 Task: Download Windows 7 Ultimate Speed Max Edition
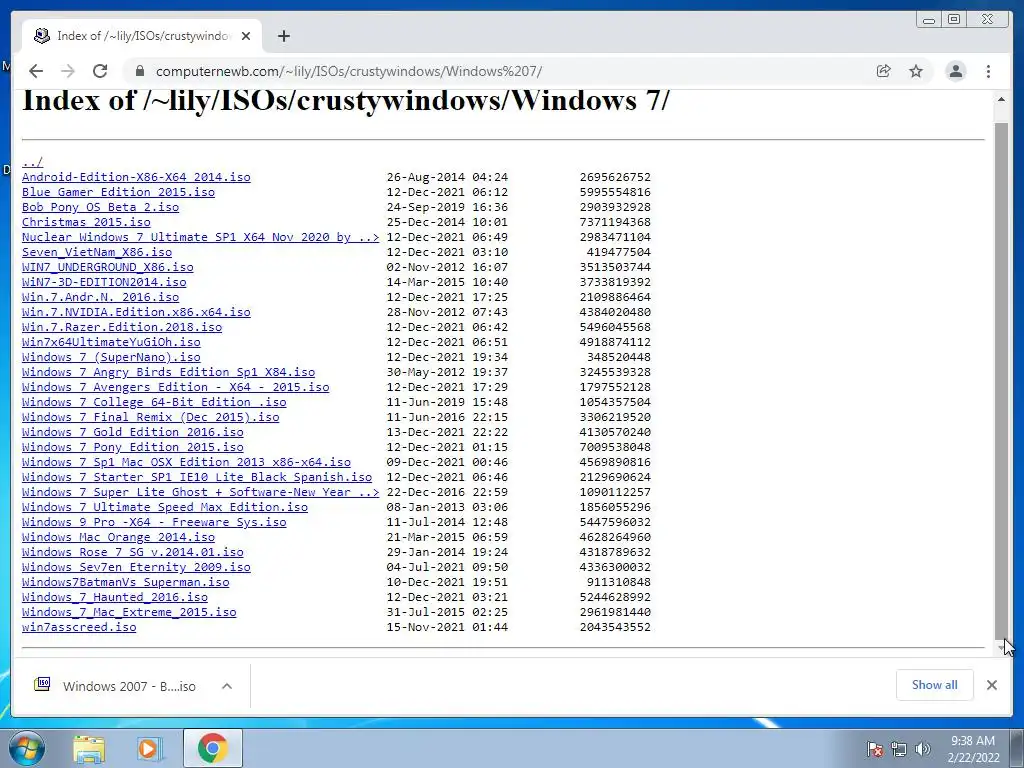(165, 507)
